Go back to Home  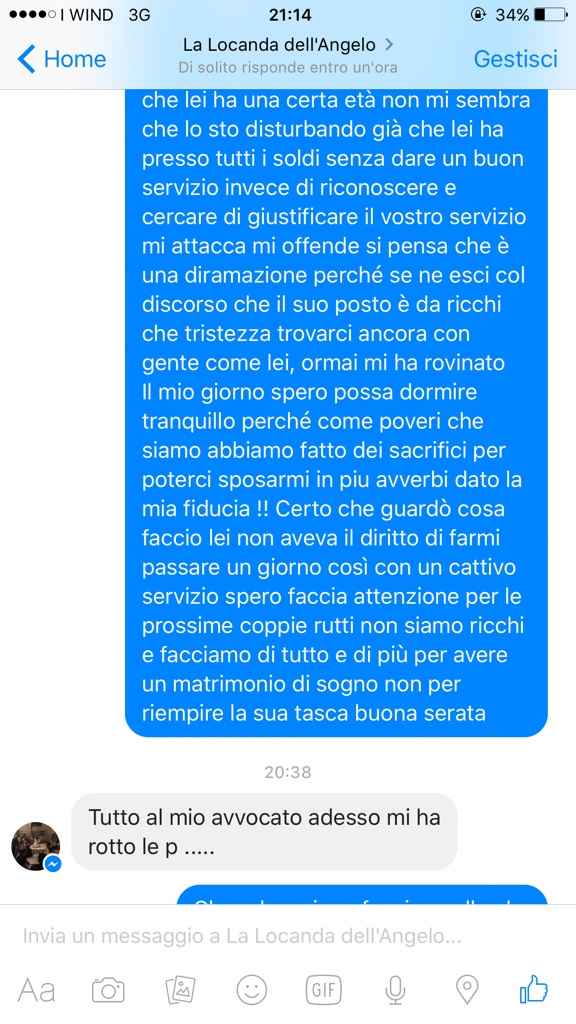(61, 59)
